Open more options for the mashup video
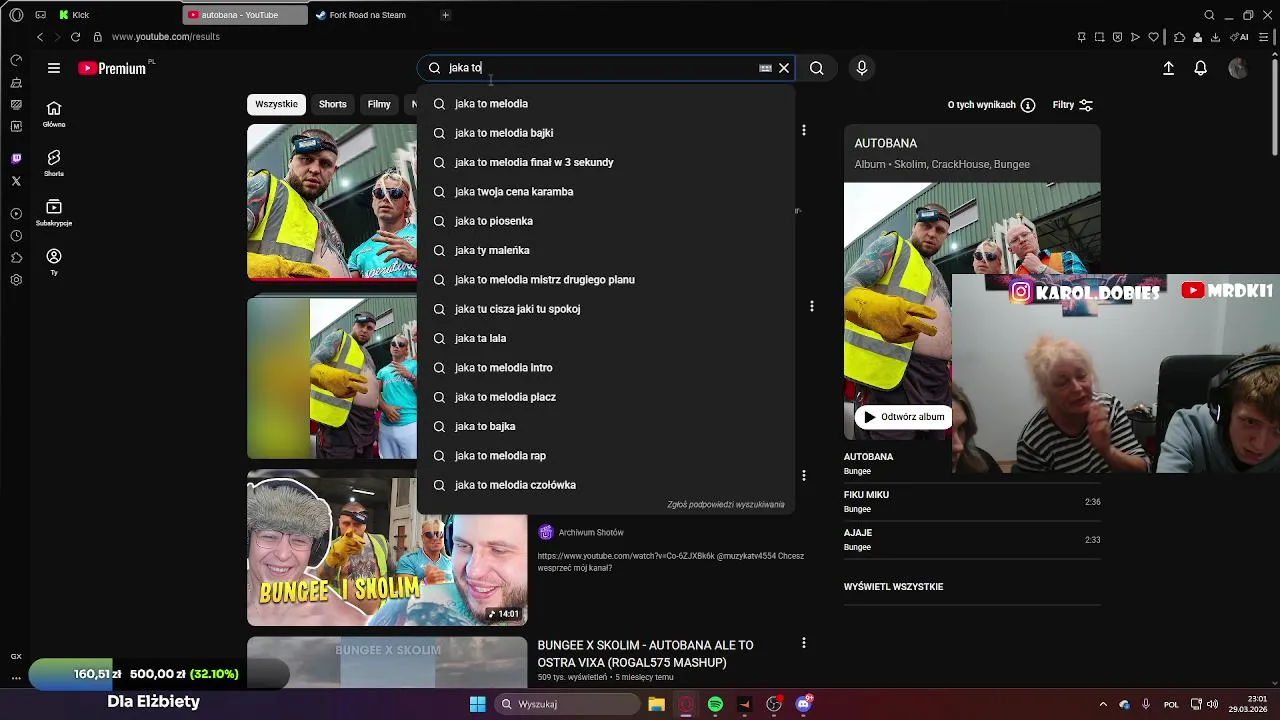Viewport: 1280px width, 720px height. pos(803,643)
